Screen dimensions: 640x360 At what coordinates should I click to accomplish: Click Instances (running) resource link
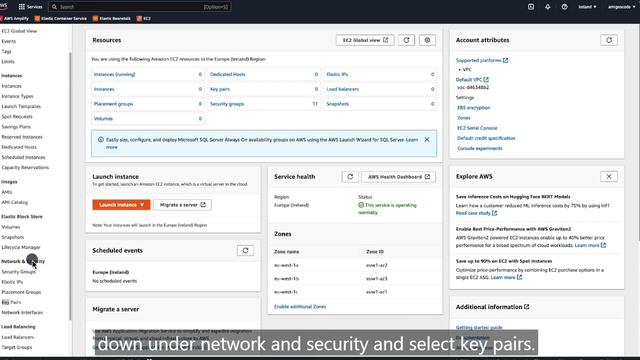tap(114, 74)
